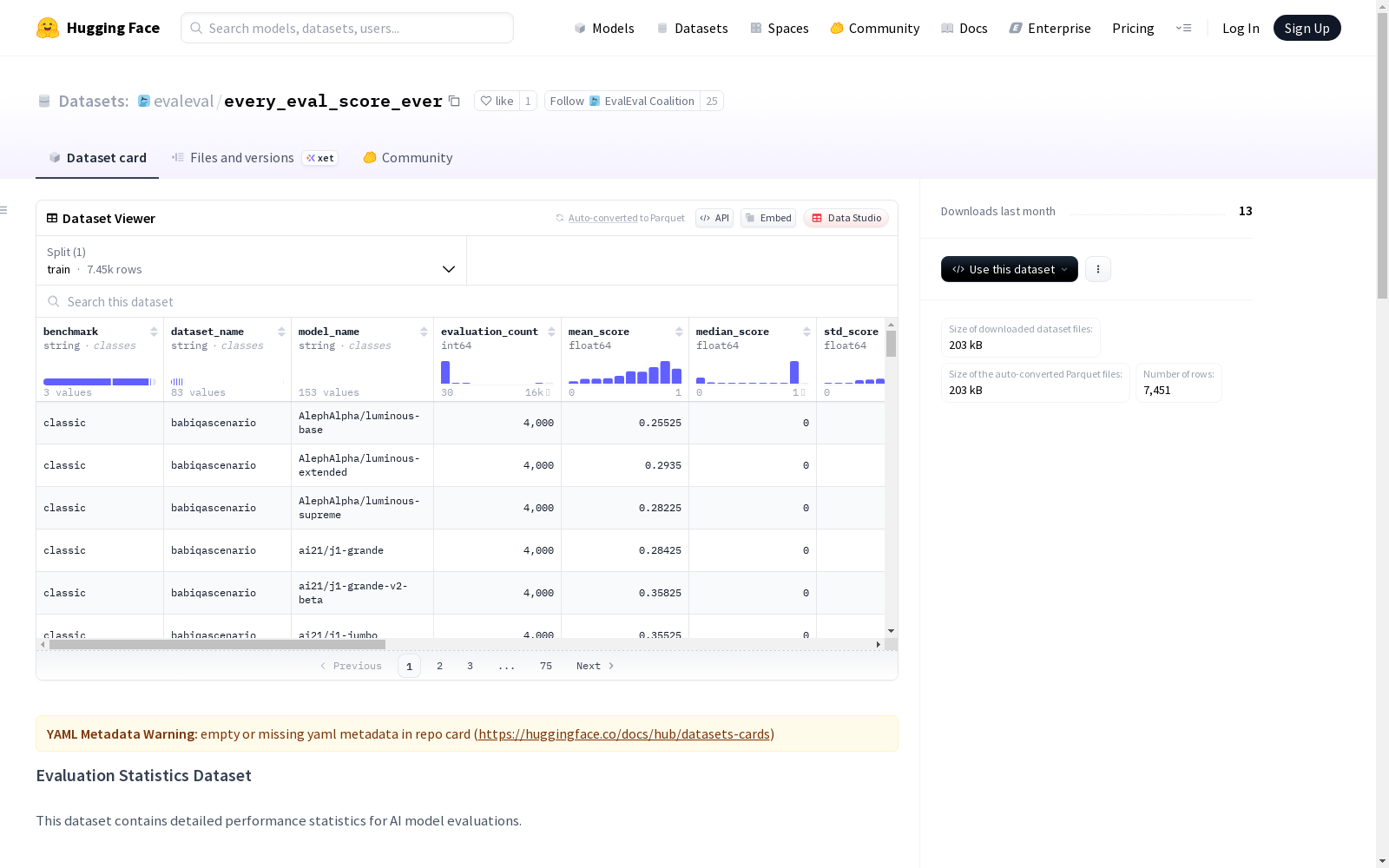Click the Sign Up button
The width and height of the screenshot is (1389, 868).
pyautogui.click(x=1307, y=28)
